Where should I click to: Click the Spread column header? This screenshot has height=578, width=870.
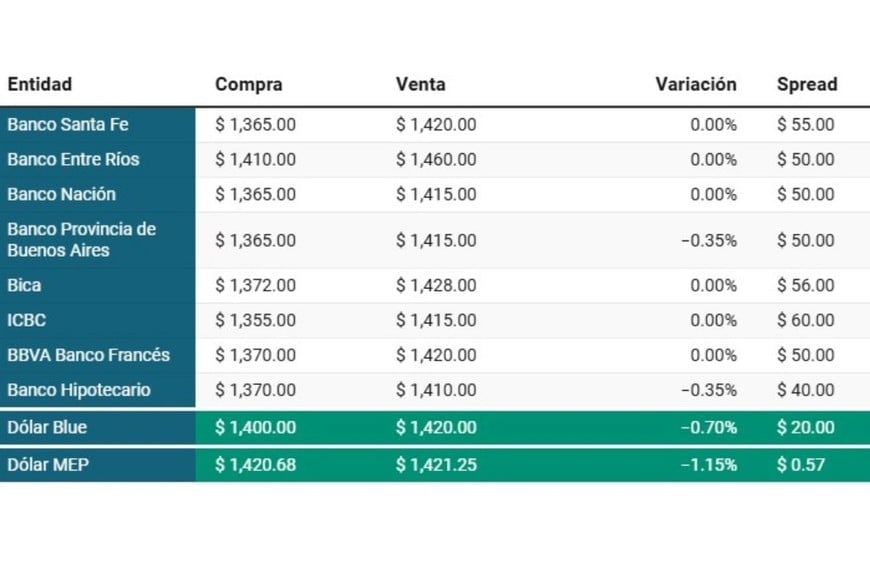pos(806,85)
